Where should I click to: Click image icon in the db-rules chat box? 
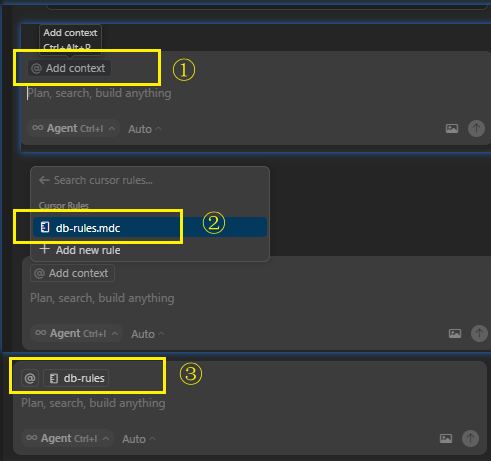[x=446, y=438]
